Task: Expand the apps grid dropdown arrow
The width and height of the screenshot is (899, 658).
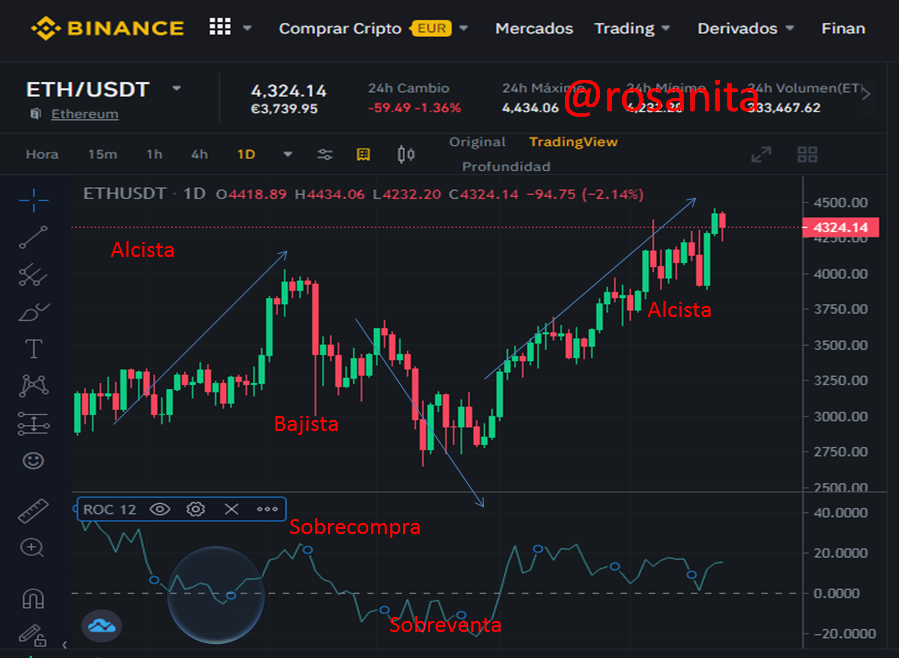Action: point(247,28)
